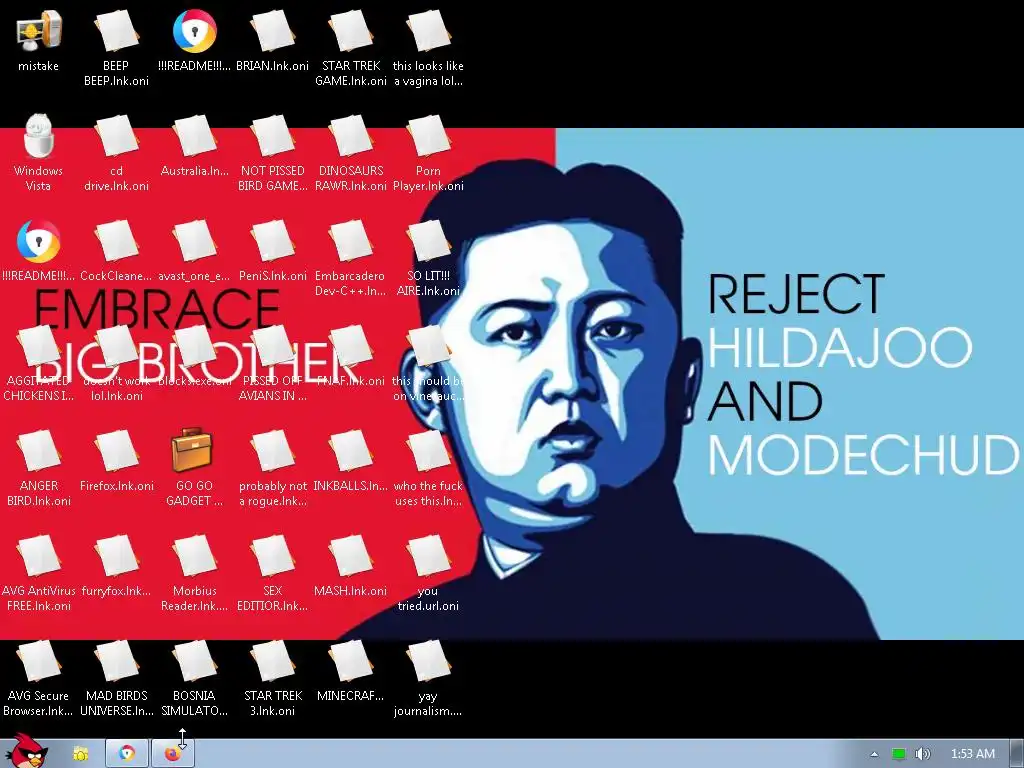
Task: Select the avast_one_e... file icon
Action: (195, 242)
